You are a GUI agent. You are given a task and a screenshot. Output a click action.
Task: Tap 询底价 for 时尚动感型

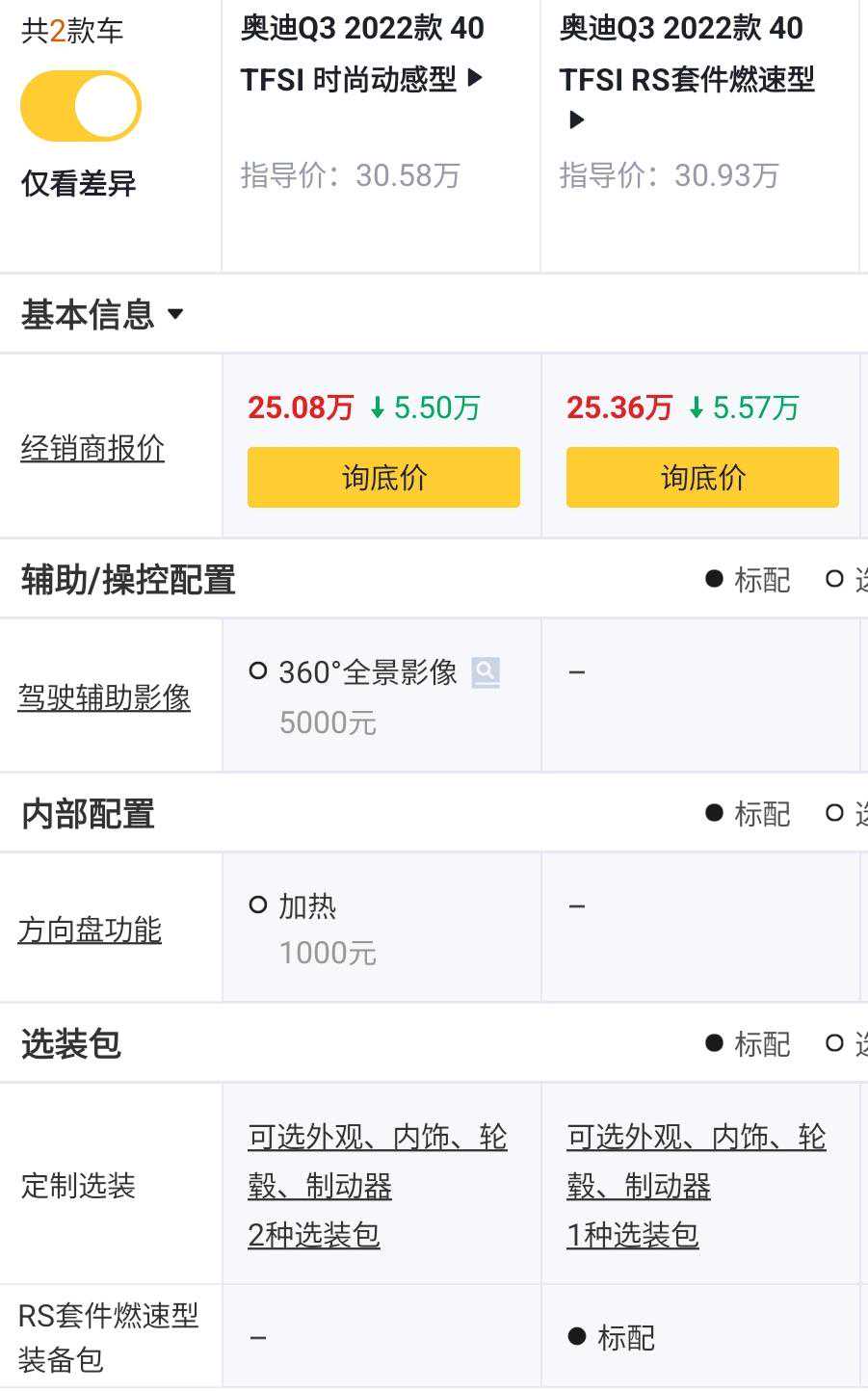[383, 477]
